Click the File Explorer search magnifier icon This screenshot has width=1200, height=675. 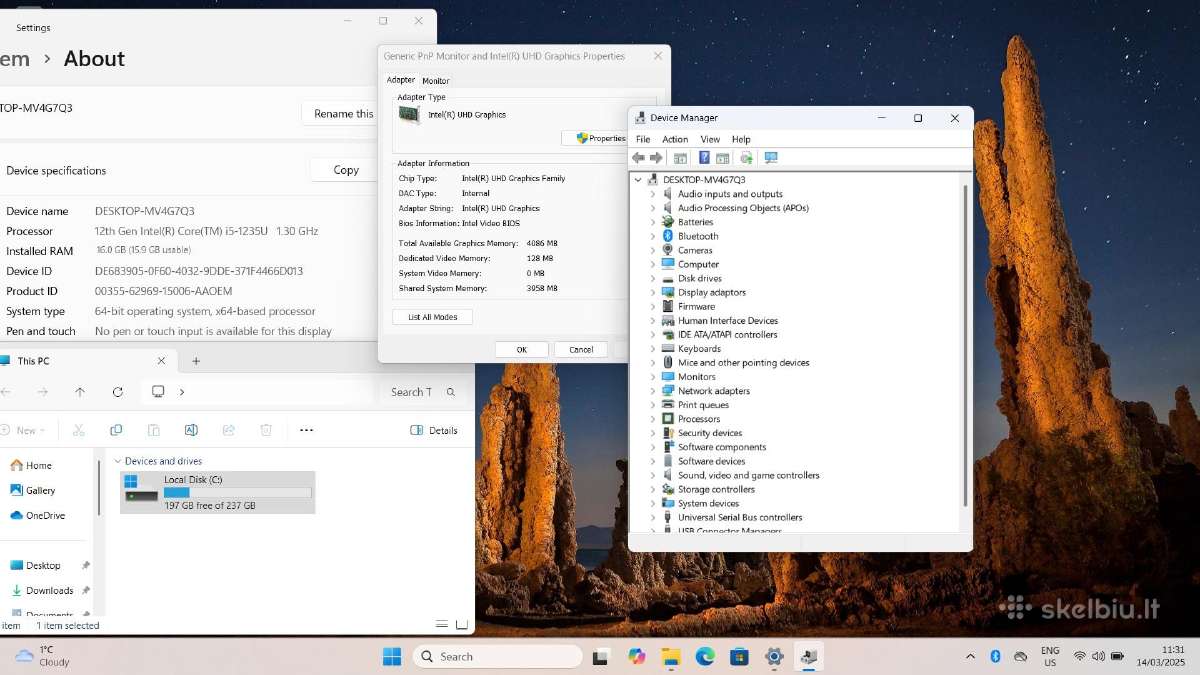tap(451, 392)
